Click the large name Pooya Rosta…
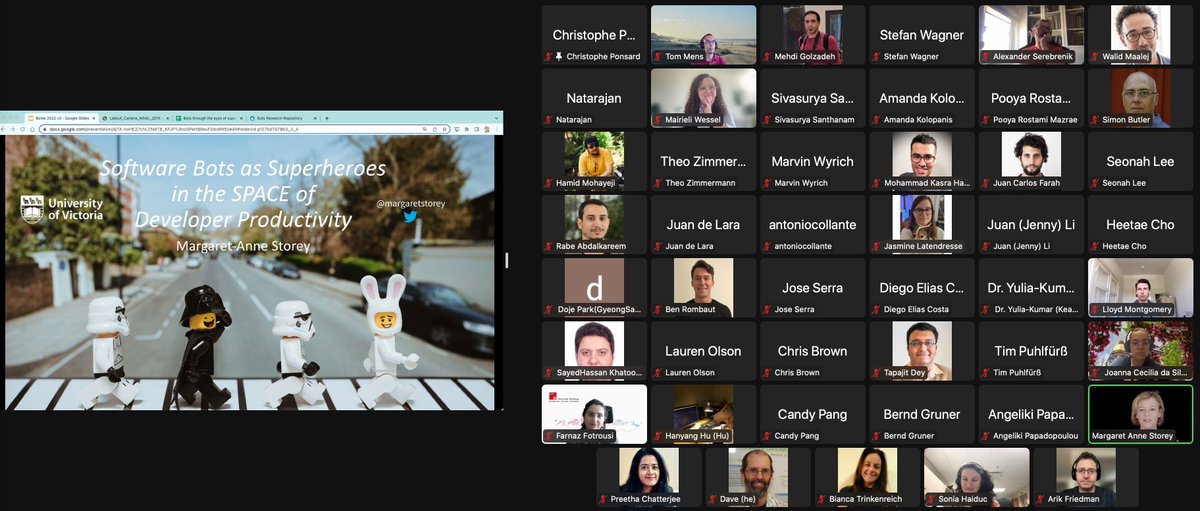 coord(1031,98)
